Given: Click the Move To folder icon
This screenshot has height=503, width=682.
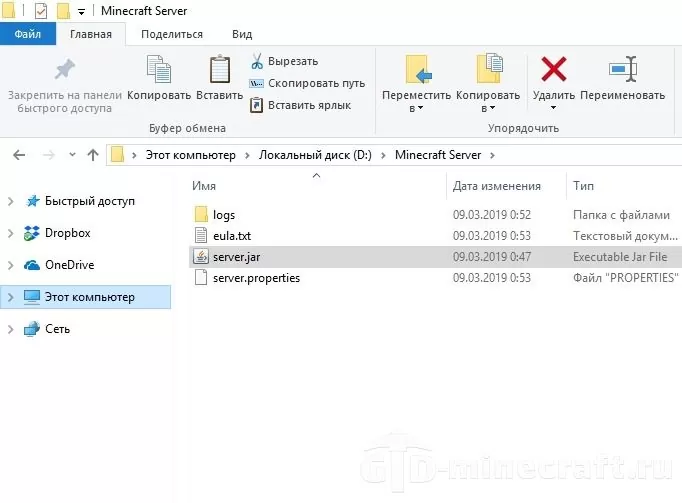Looking at the screenshot, I should [x=417, y=69].
